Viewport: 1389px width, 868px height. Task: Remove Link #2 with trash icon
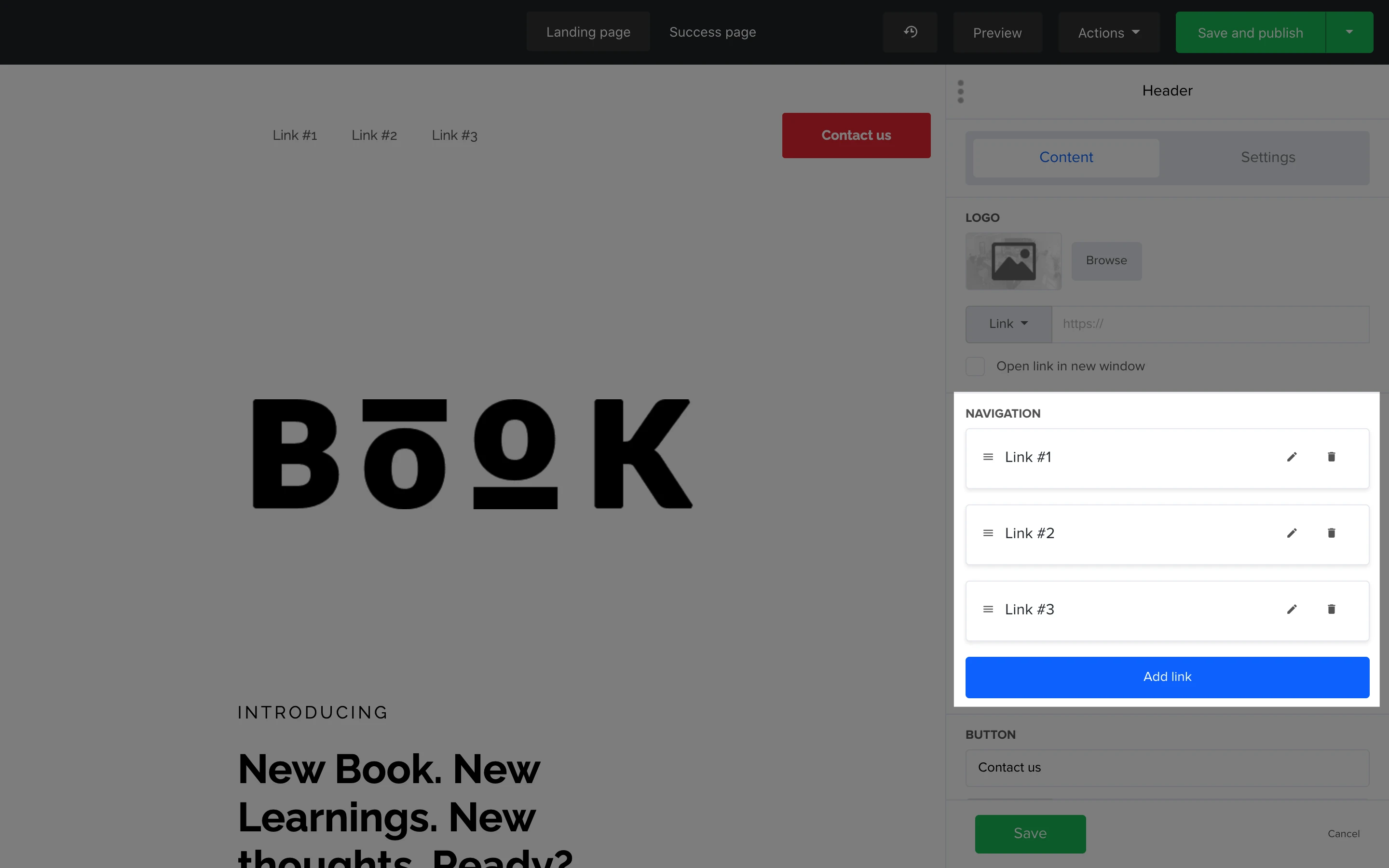point(1331,533)
